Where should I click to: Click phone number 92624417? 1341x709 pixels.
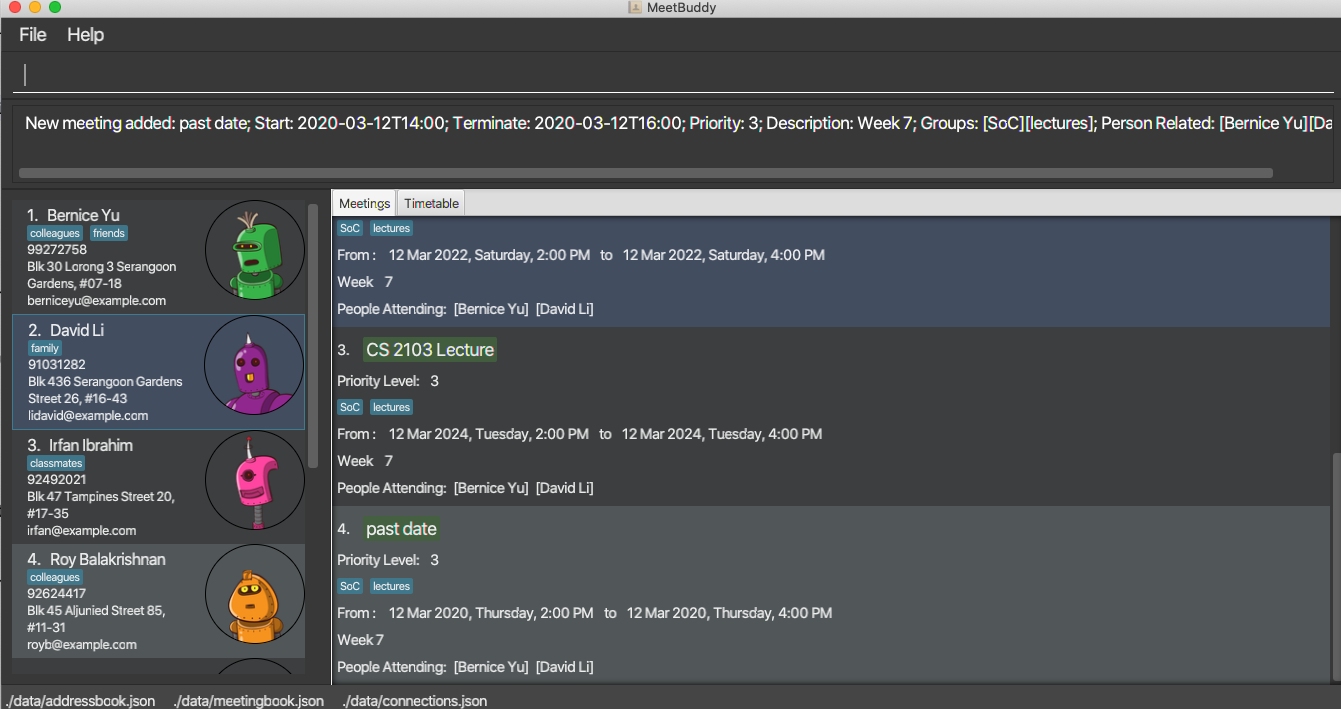tap(57, 594)
